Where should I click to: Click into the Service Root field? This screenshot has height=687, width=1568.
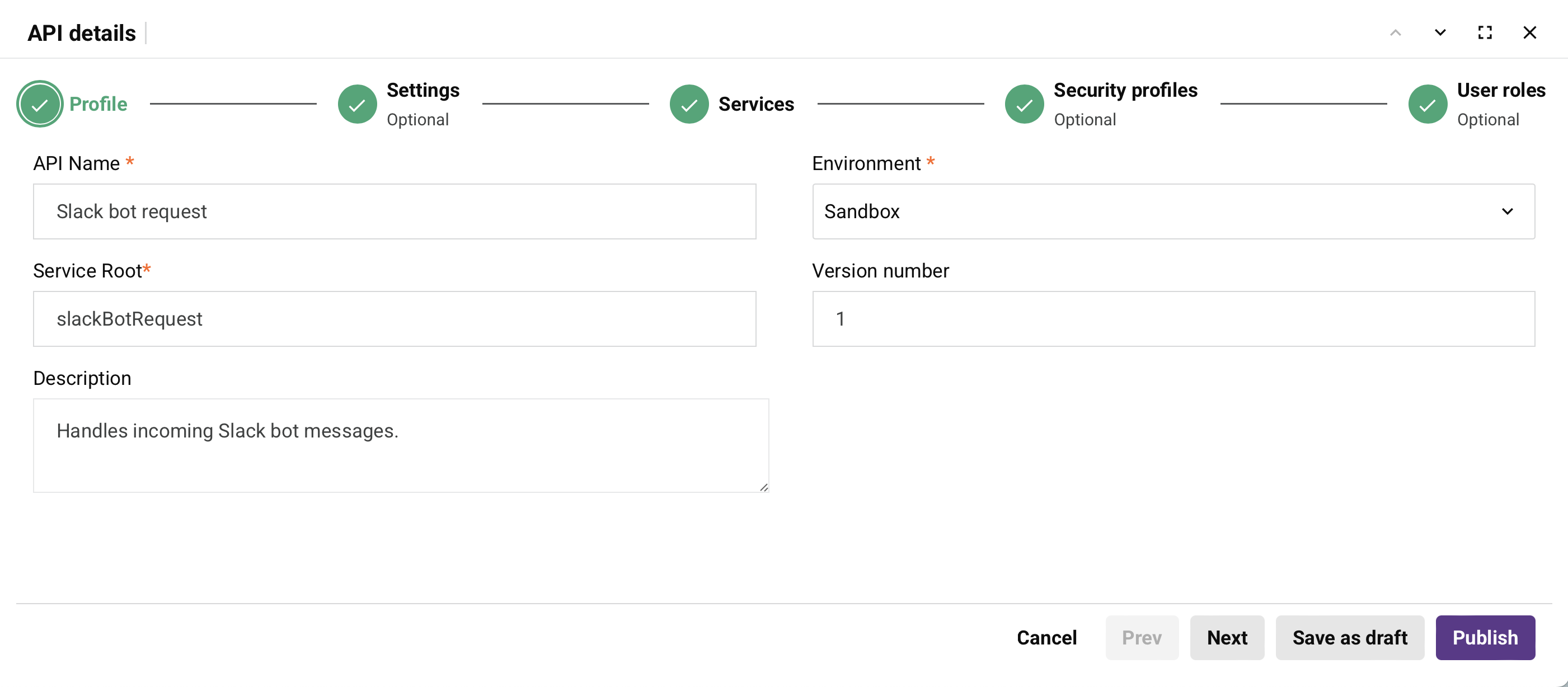coord(395,319)
